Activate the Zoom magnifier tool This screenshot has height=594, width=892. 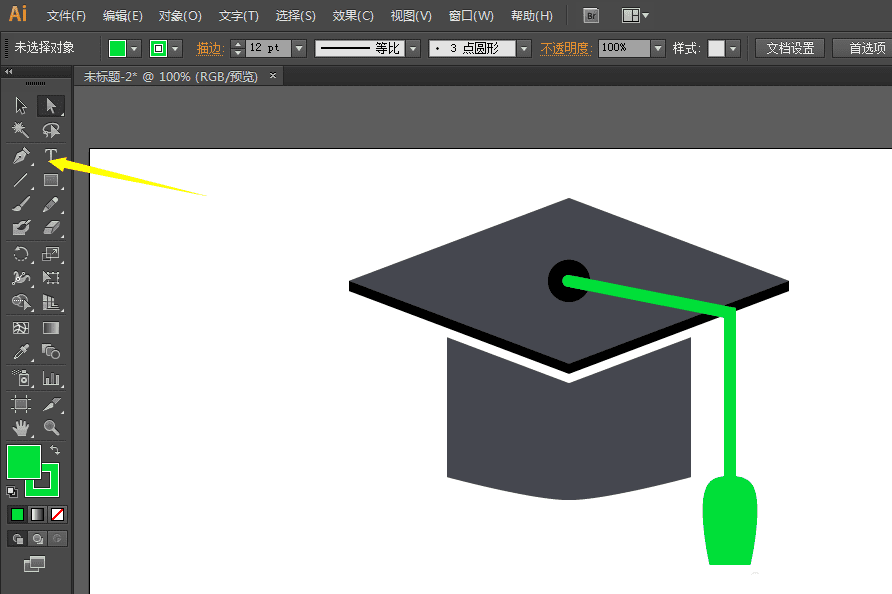[x=51, y=428]
